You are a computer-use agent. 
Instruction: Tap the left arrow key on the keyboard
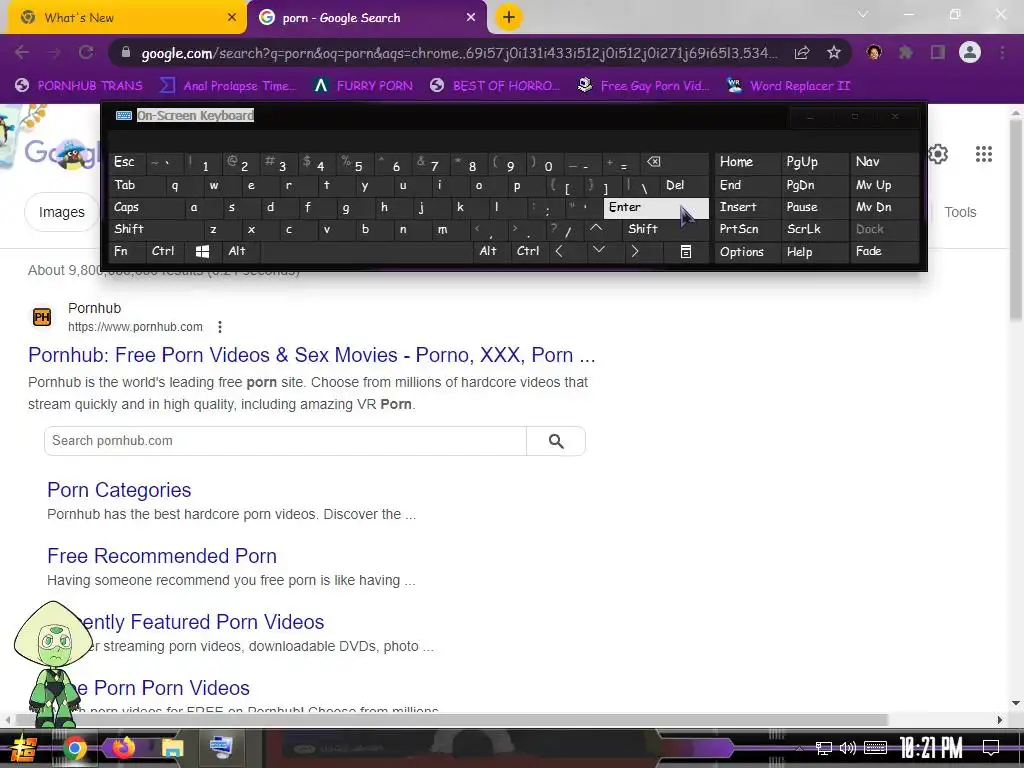pyautogui.click(x=559, y=251)
